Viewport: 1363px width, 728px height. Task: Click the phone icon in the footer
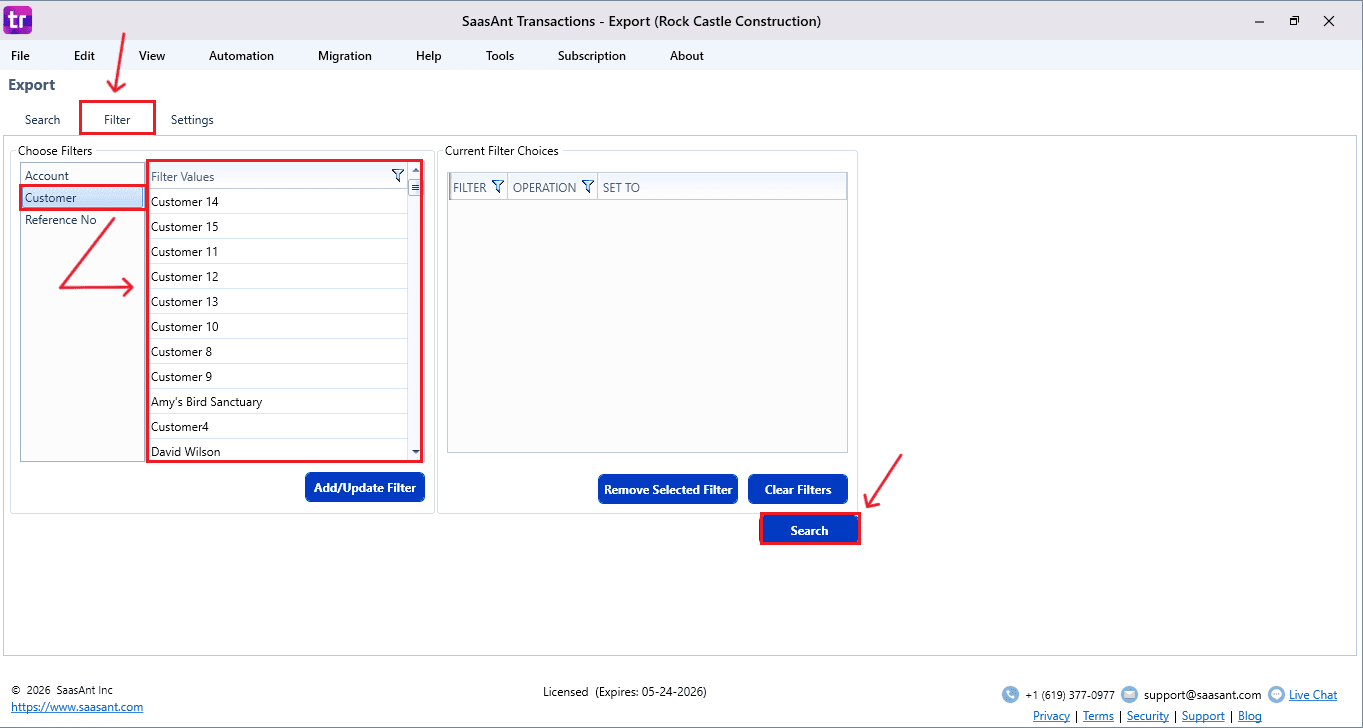tap(1010, 695)
